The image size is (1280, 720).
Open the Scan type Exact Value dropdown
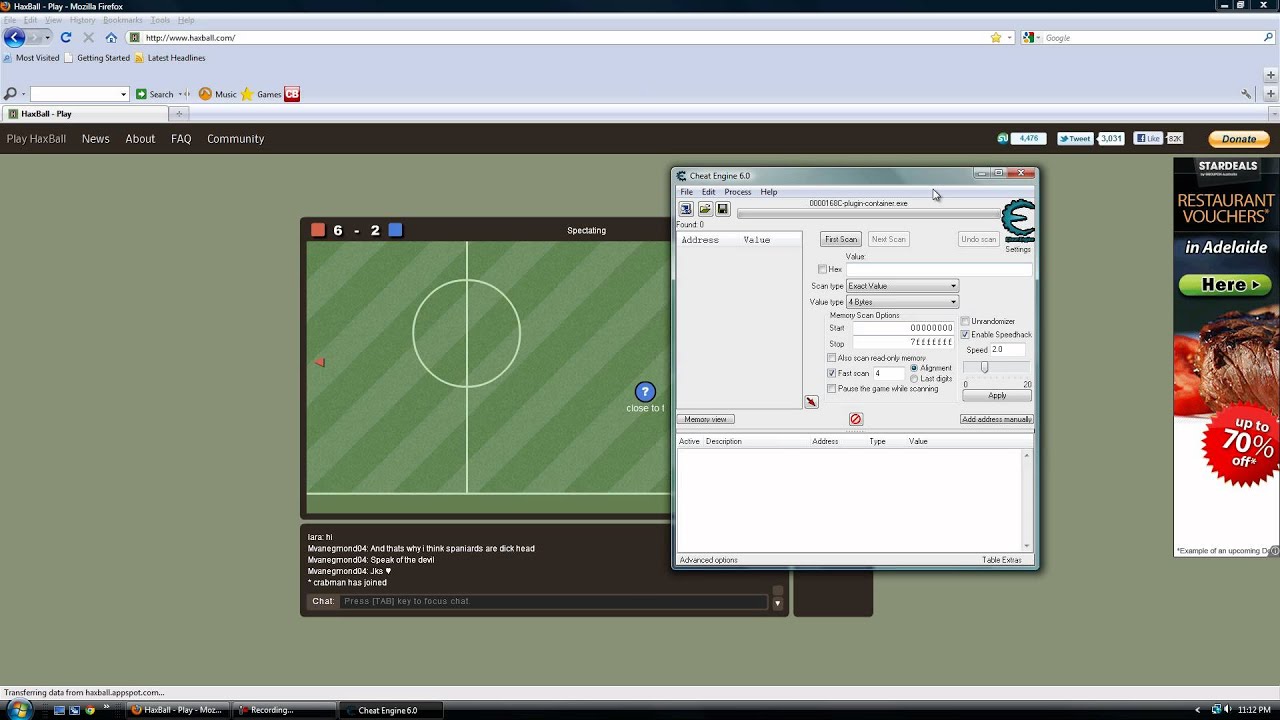click(902, 286)
